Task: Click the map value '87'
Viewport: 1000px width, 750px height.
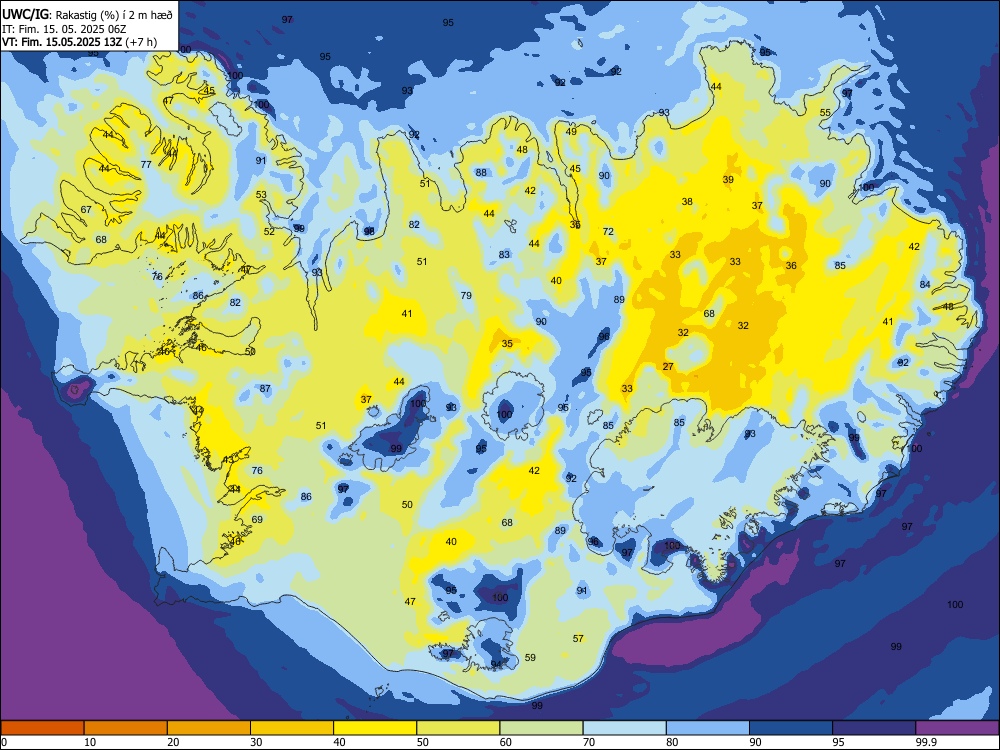Action: point(265,388)
